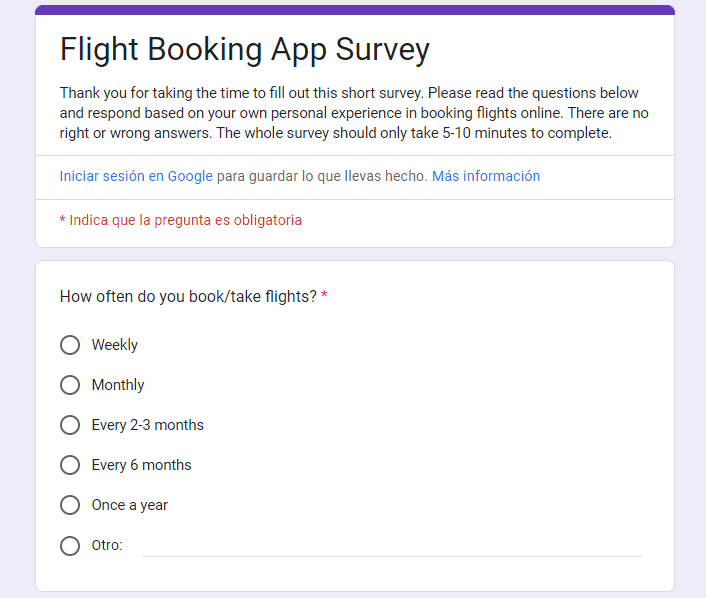Mark the Every 6 months radio circle
Screen dimensions: 706x598
click(70, 465)
